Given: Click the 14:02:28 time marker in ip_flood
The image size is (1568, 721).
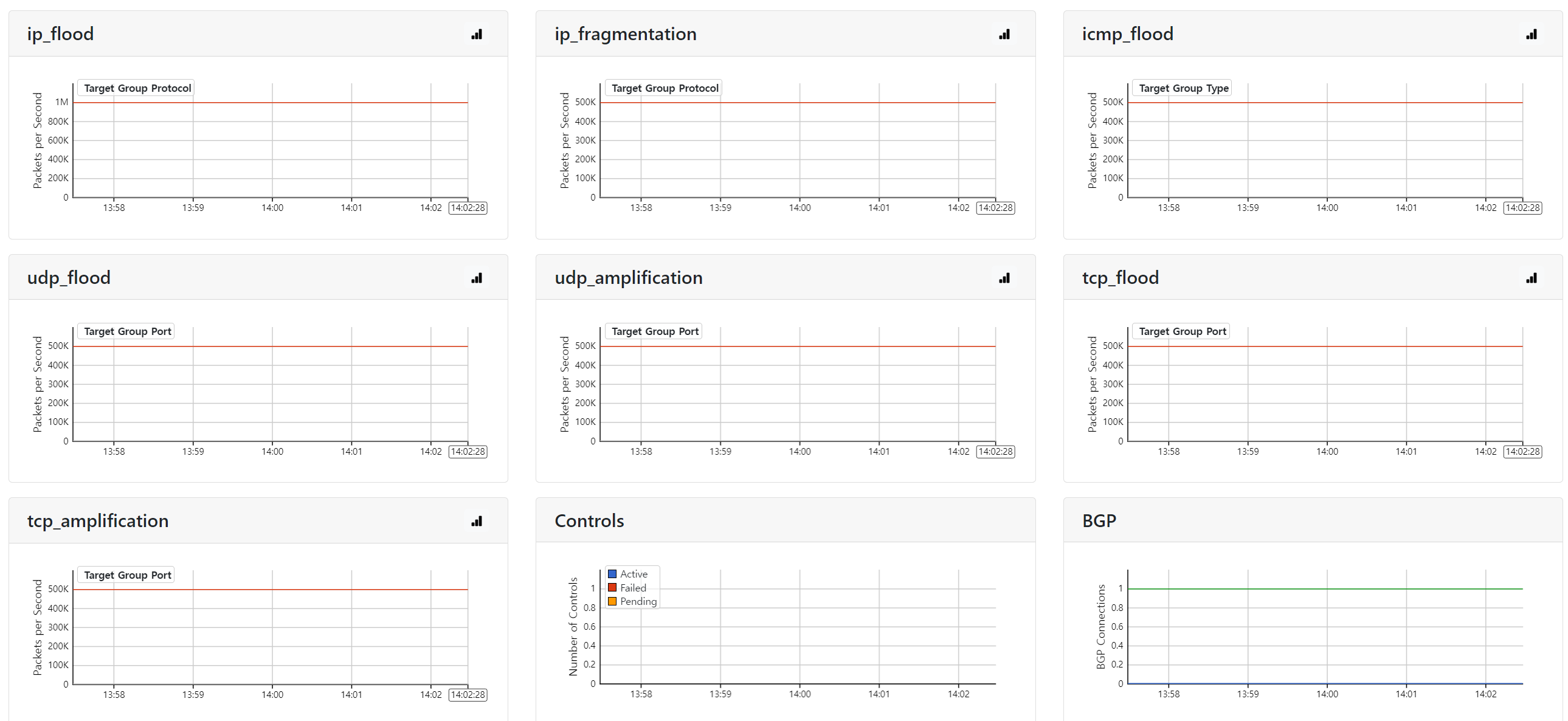Looking at the screenshot, I should 468,208.
